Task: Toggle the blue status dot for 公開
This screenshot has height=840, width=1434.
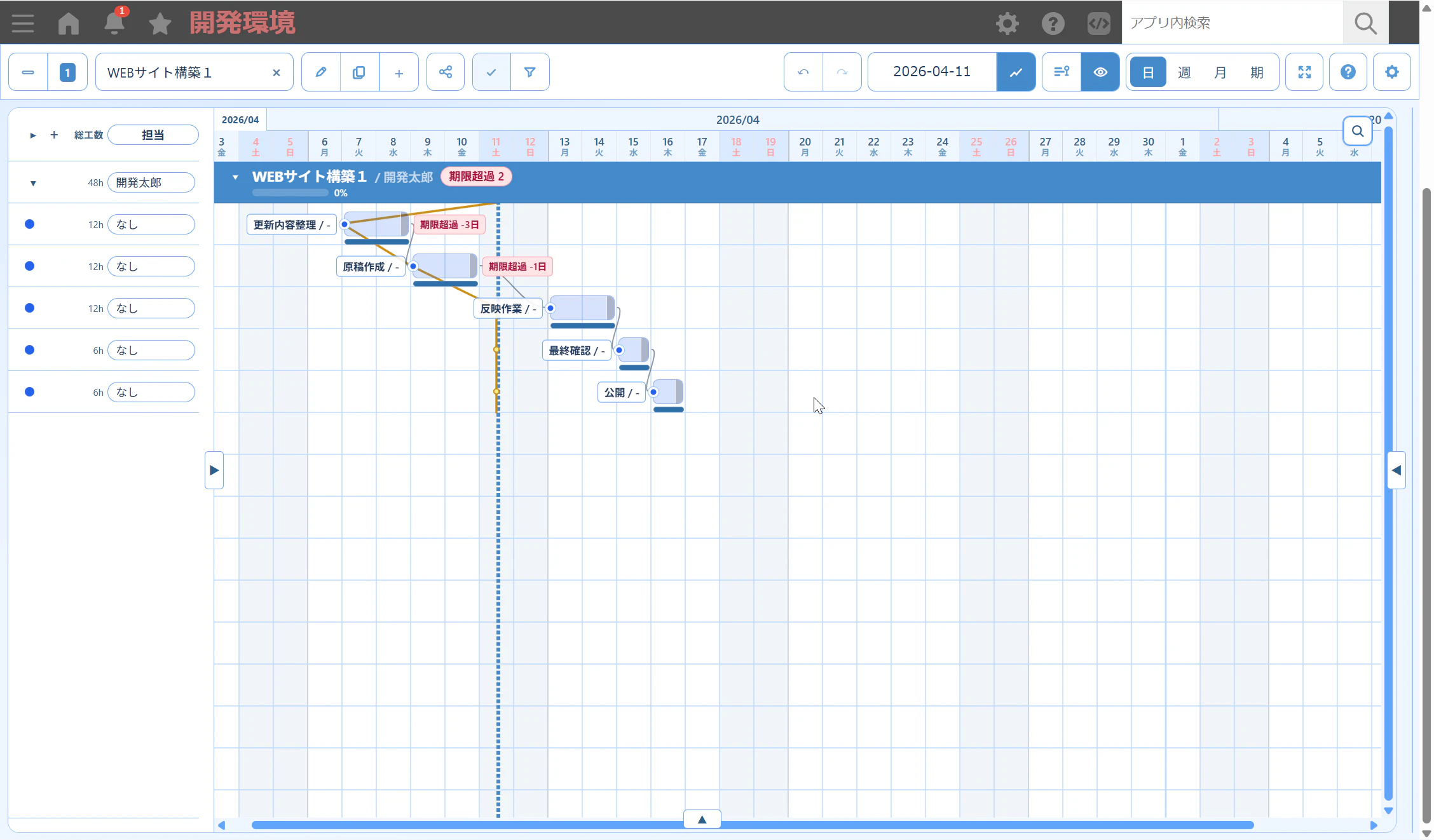Action: pos(29,392)
